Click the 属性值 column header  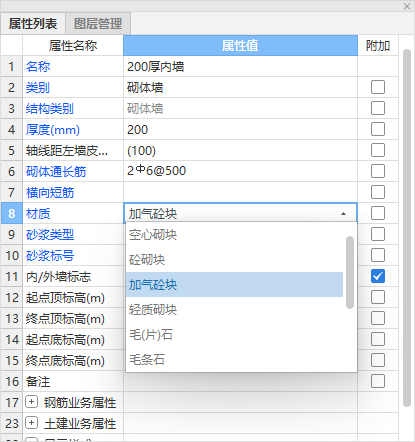[240, 45]
